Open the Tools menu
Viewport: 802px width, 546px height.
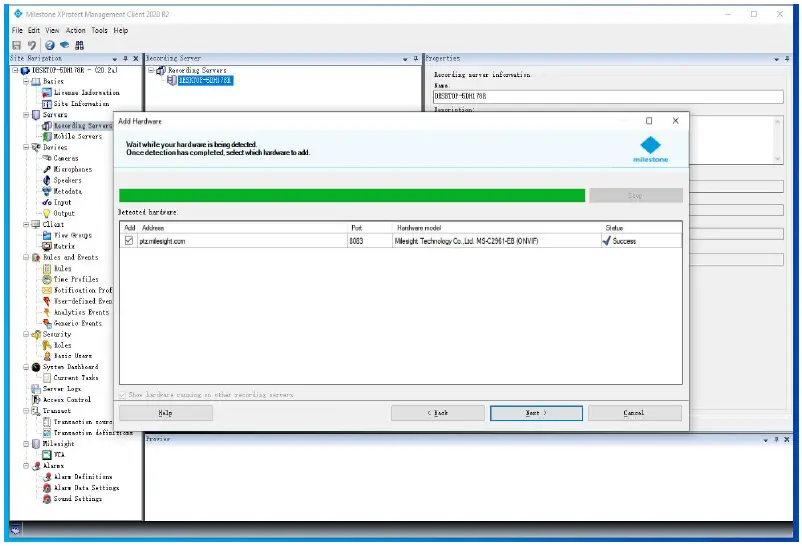[x=99, y=30]
